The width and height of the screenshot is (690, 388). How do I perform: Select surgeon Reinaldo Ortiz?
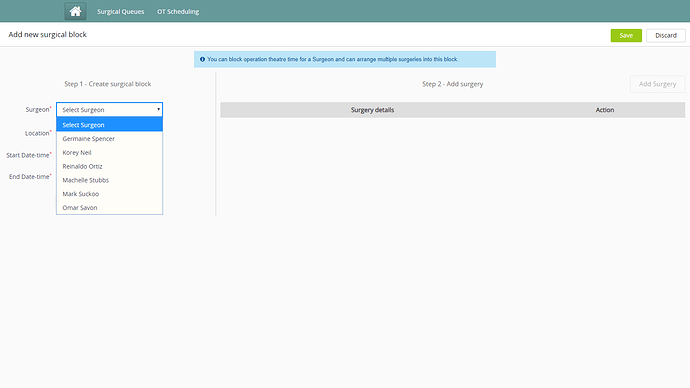pos(110,166)
